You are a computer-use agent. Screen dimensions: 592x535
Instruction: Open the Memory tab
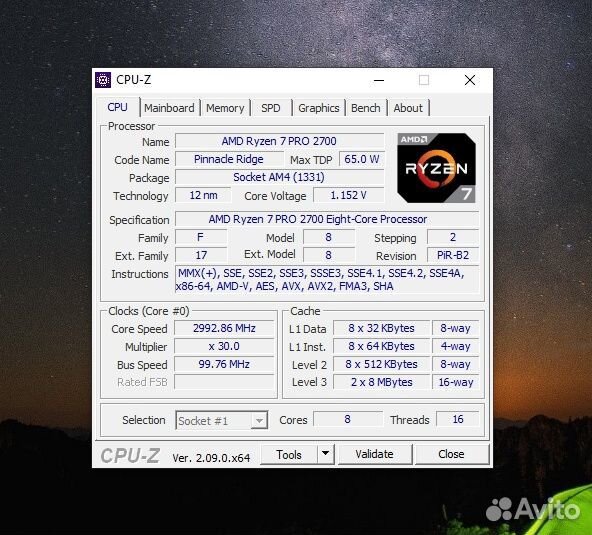(225, 108)
